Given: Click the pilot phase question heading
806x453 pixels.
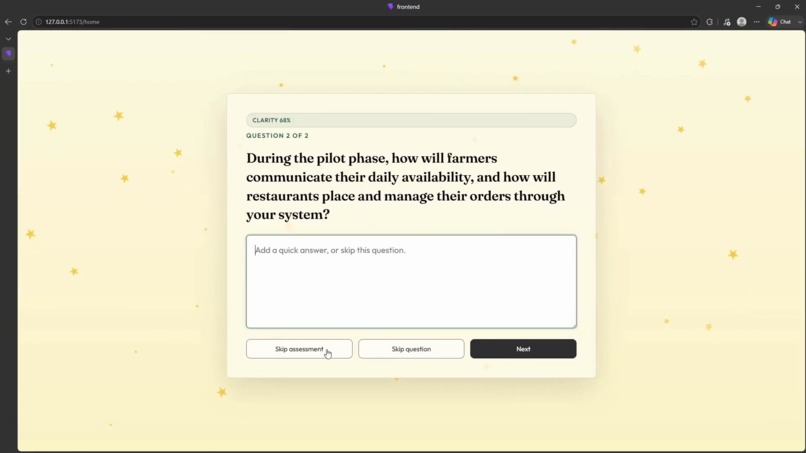Looking at the screenshot, I should click(x=406, y=186).
